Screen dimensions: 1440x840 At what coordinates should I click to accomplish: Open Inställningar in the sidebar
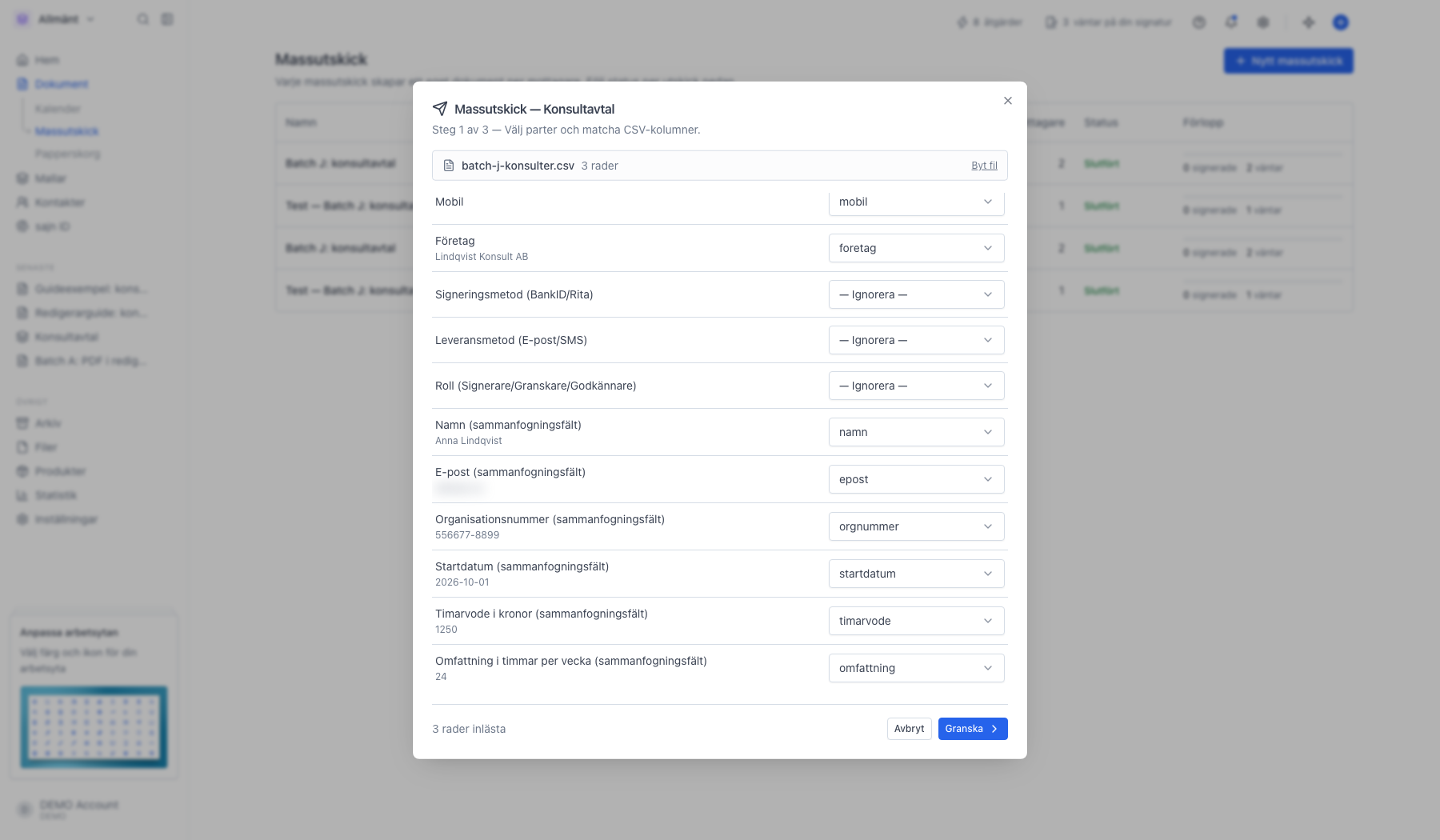[x=66, y=519]
